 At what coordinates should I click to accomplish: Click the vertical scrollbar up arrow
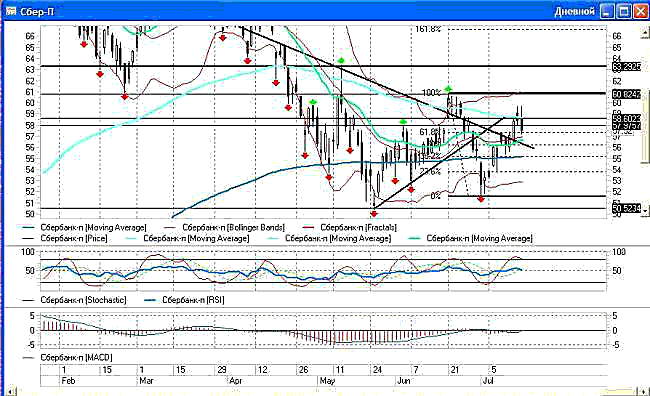pyautogui.click(x=645, y=32)
